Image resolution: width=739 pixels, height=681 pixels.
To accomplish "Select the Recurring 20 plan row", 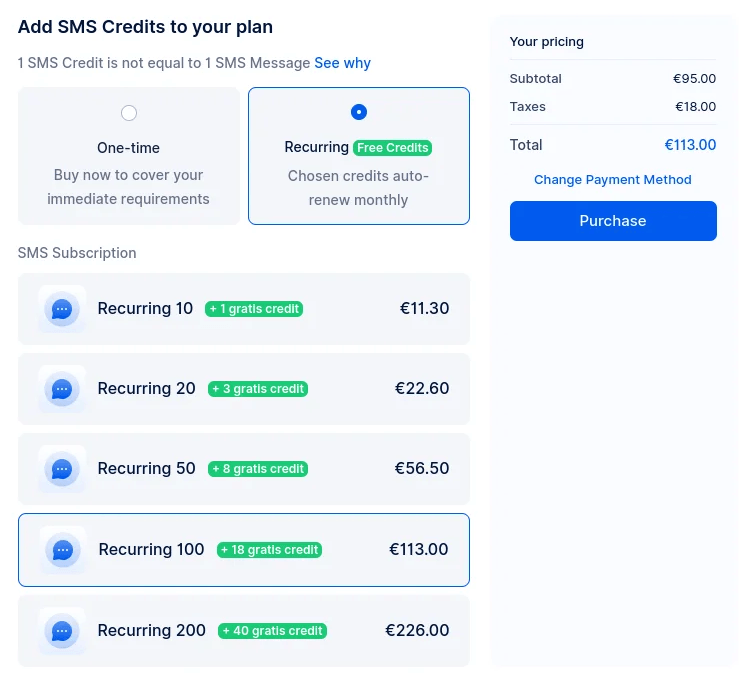I will coord(244,389).
